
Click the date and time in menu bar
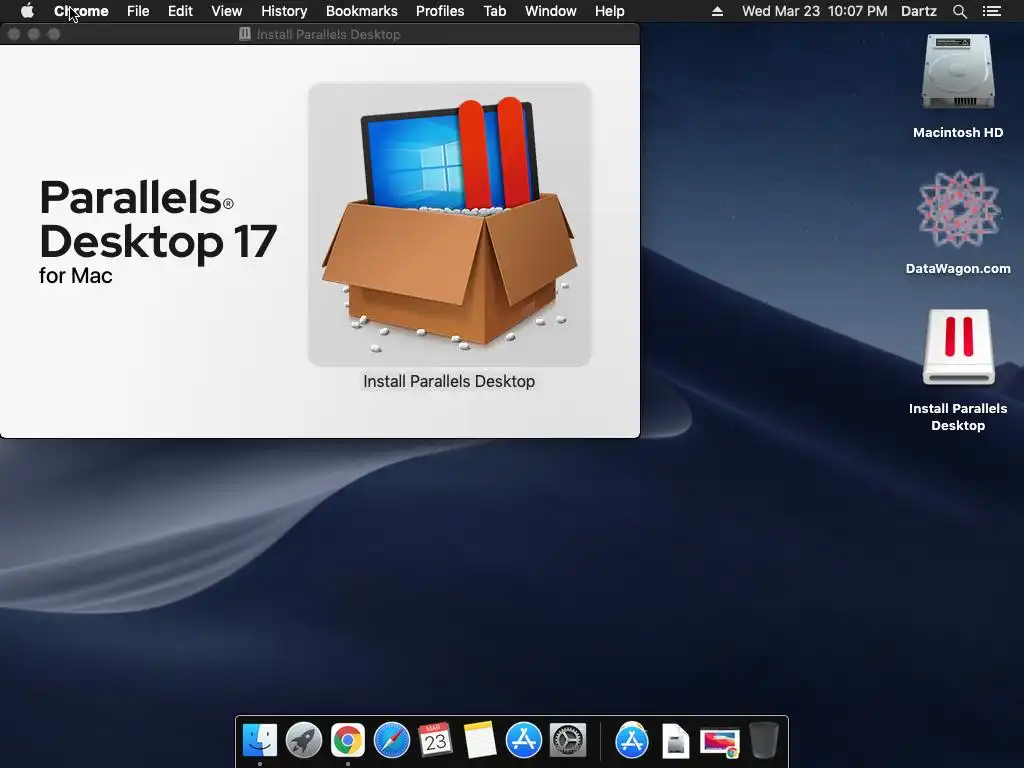tap(814, 11)
